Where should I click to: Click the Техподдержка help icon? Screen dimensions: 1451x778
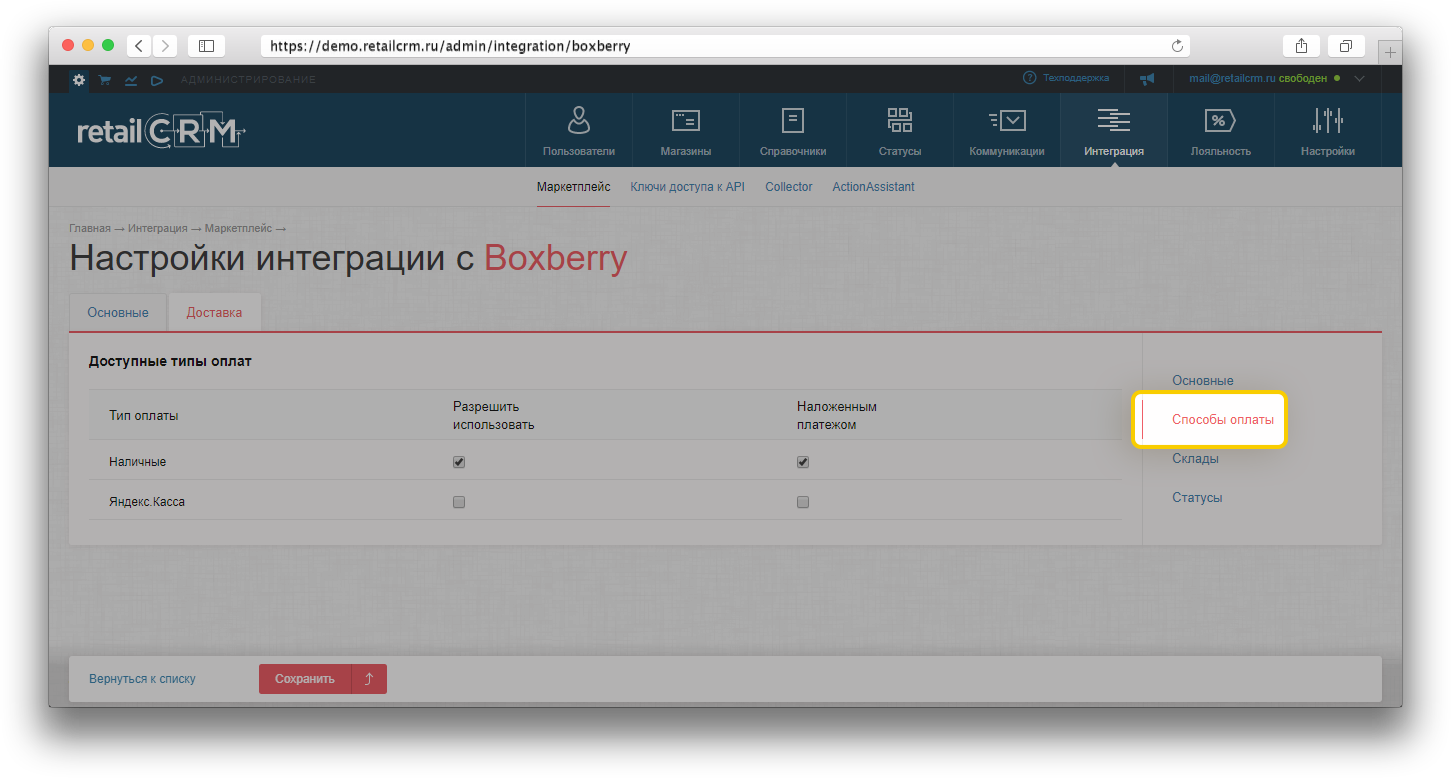tap(1029, 78)
